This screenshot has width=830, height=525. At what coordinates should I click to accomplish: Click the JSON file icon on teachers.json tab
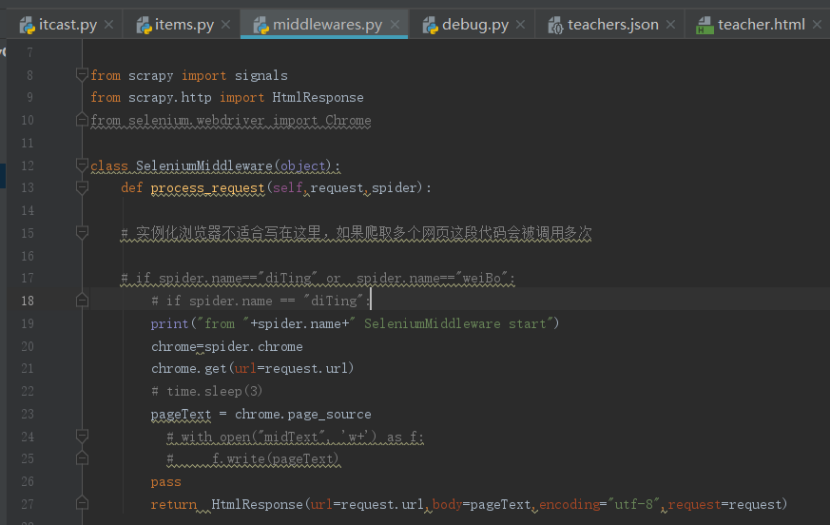point(555,25)
